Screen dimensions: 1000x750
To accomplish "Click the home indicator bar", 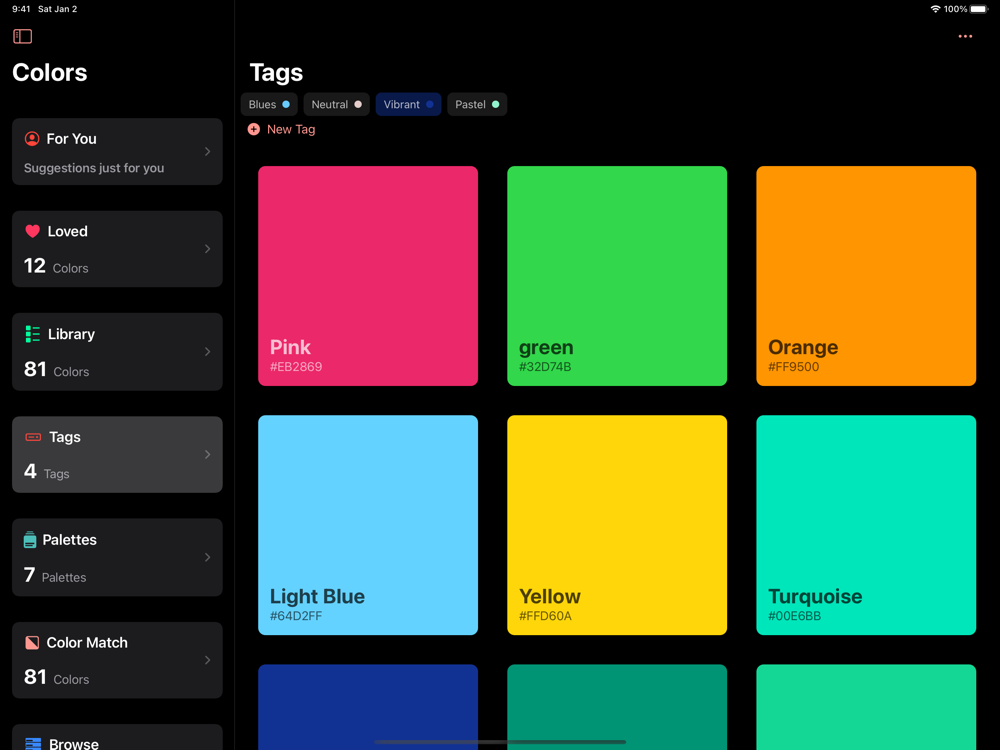I will [x=500, y=742].
